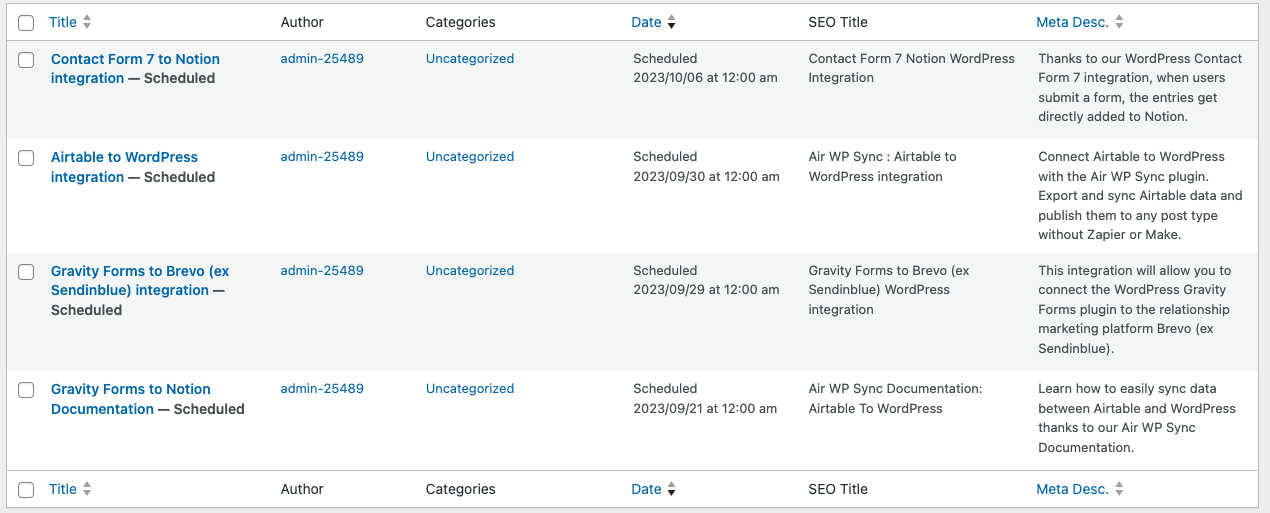The width and height of the screenshot is (1270, 513).
Task: Click sort arrows beside bottom Title footer
Action: coord(87,489)
